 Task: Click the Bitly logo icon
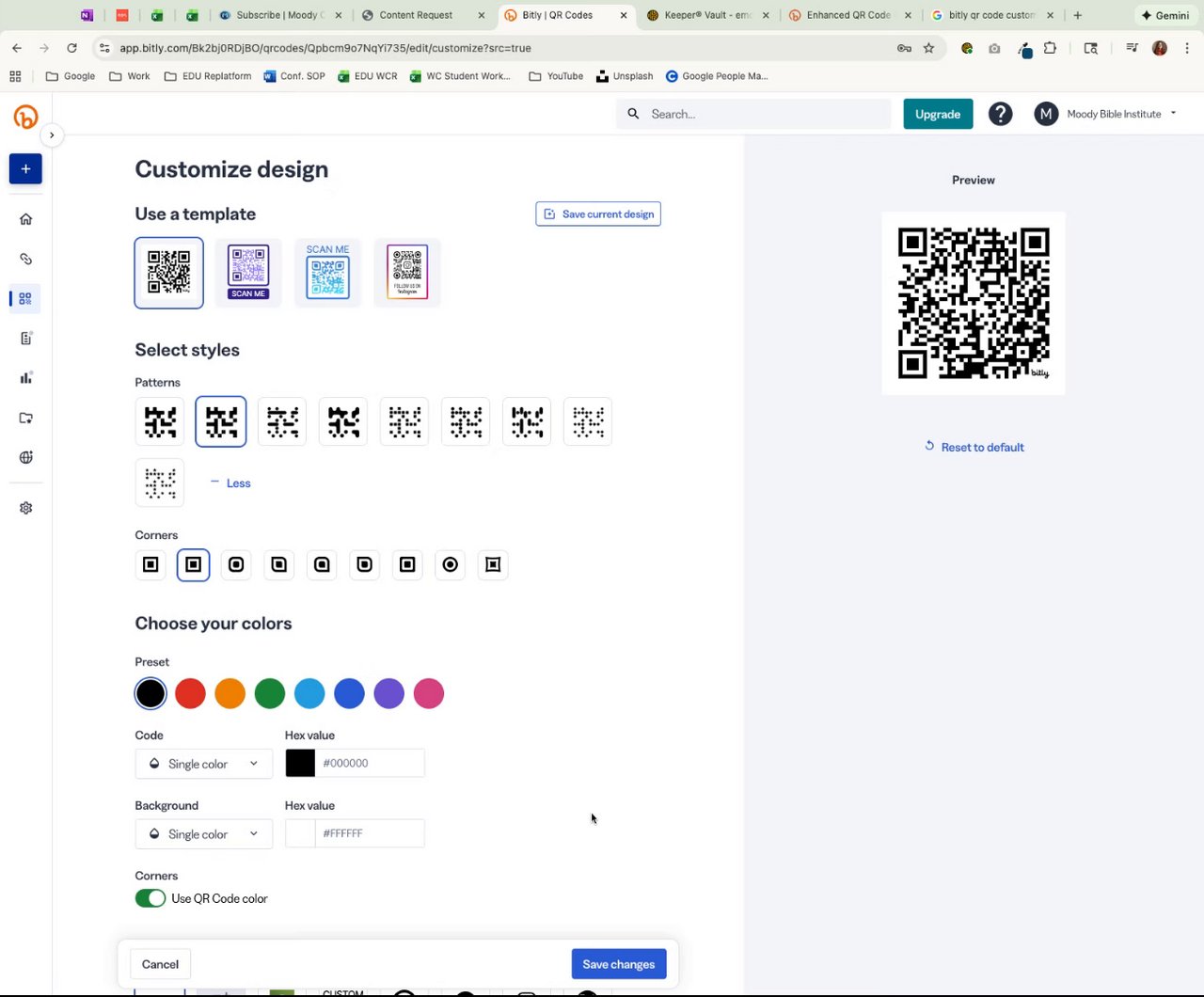pyautogui.click(x=25, y=117)
